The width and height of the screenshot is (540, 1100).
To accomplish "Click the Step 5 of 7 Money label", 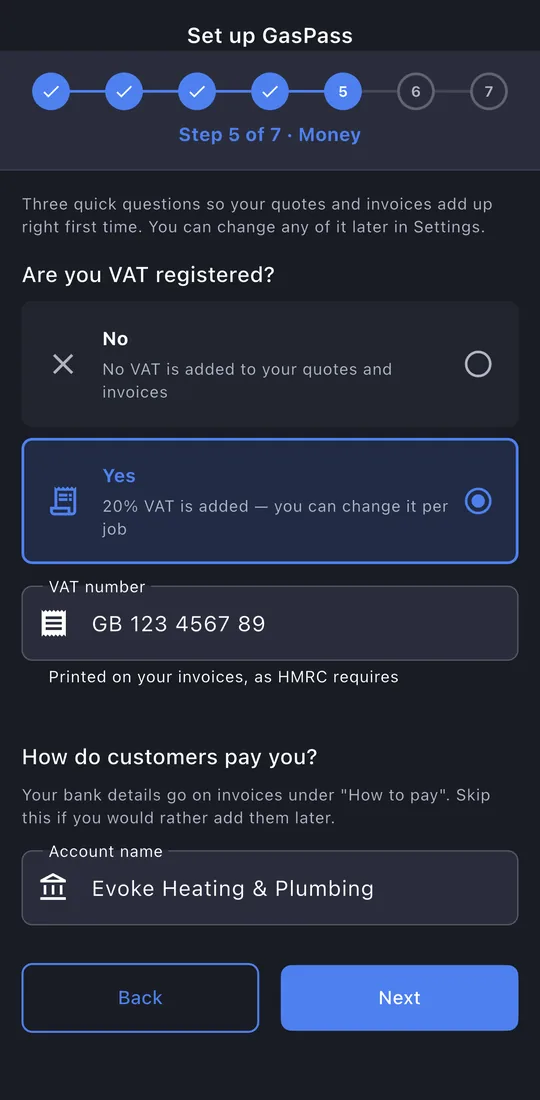I will (x=270, y=135).
